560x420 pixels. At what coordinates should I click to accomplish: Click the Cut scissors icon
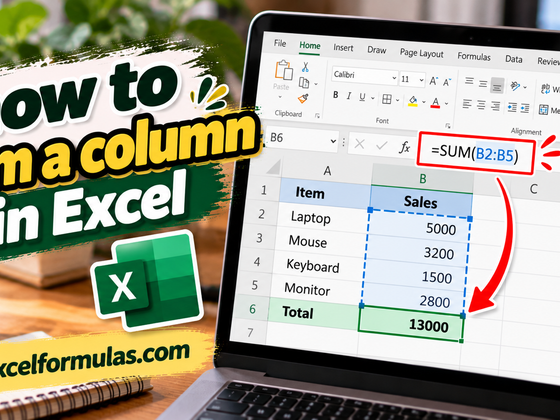coord(305,67)
